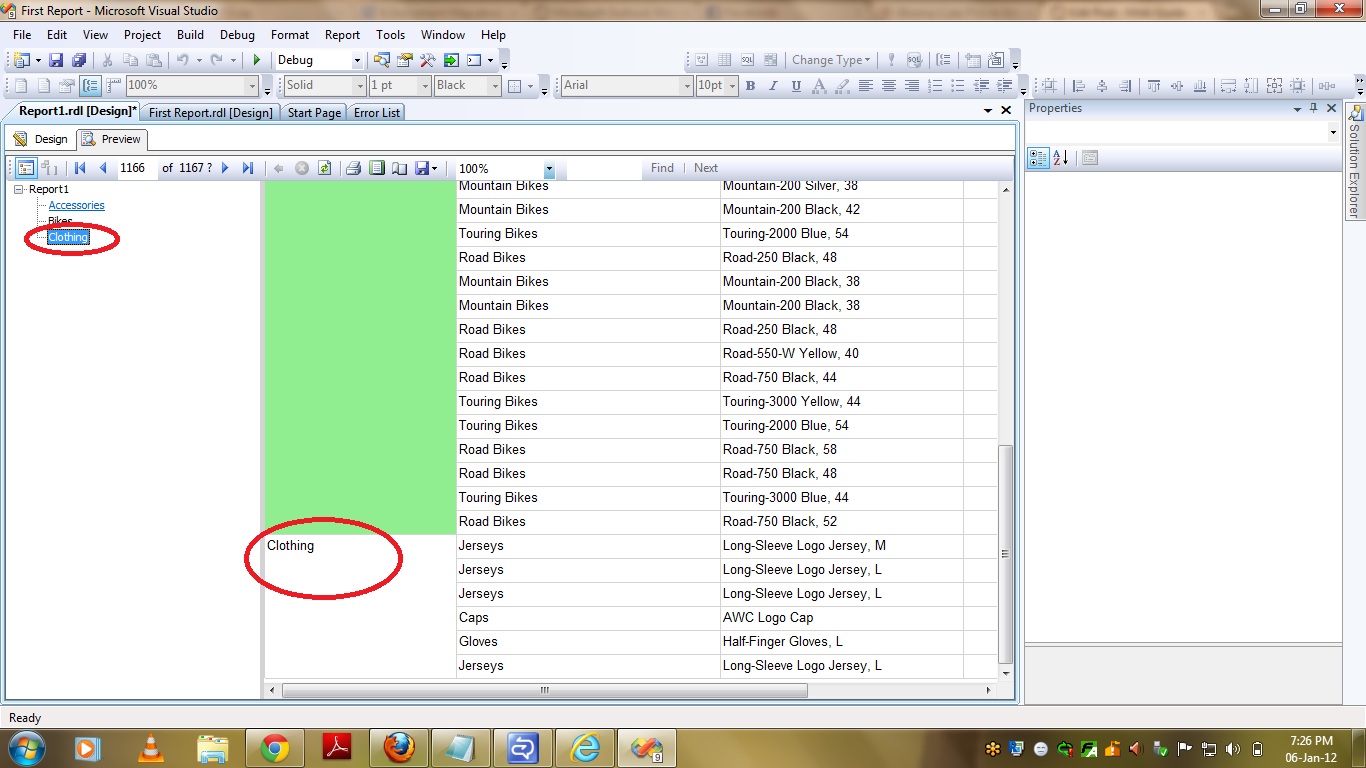1366x768 pixels.
Task: Toggle Categorized view in Properties panel
Action: tap(1037, 158)
